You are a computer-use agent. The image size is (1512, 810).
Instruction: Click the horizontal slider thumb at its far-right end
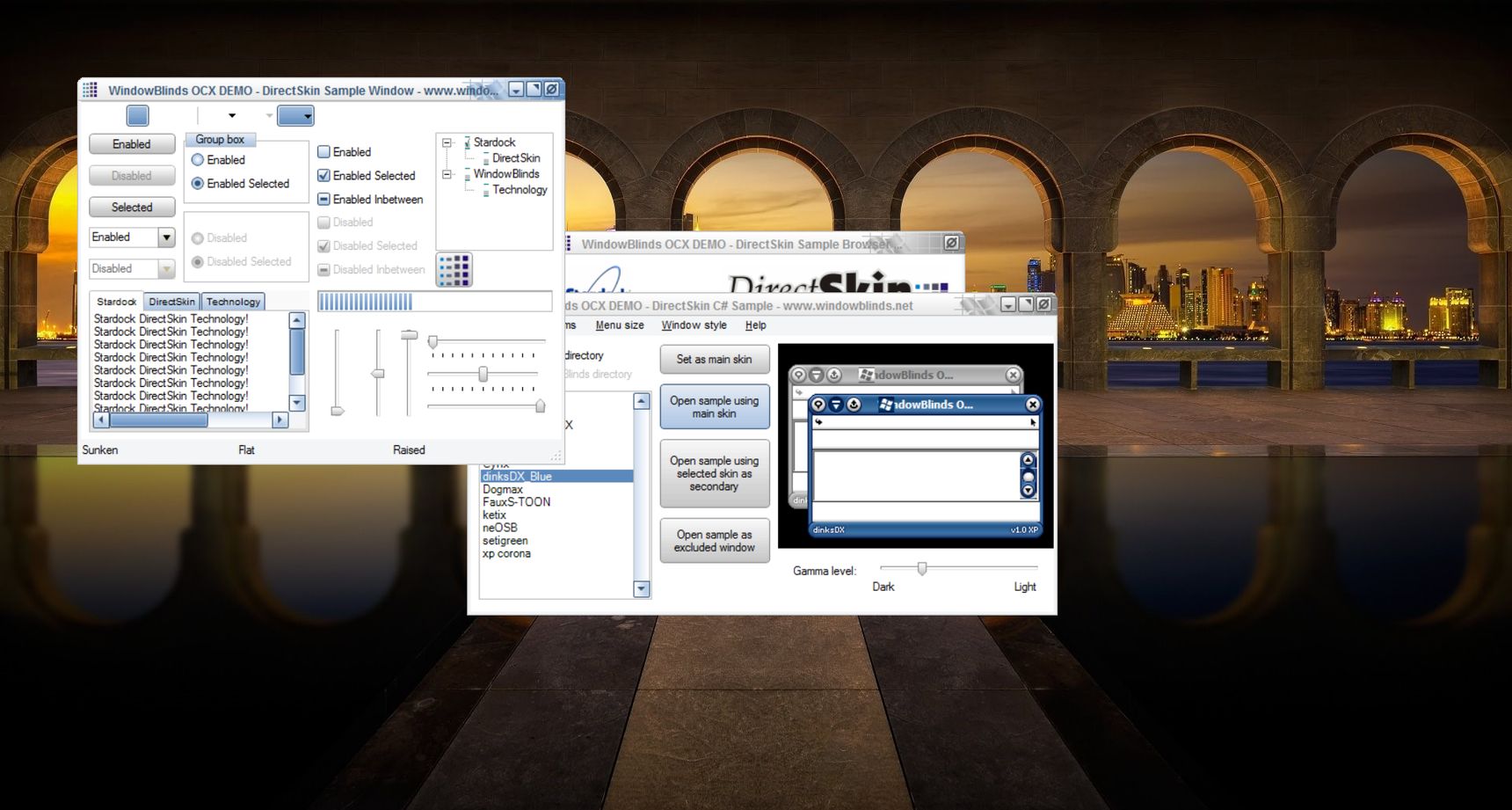pos(540,405)
